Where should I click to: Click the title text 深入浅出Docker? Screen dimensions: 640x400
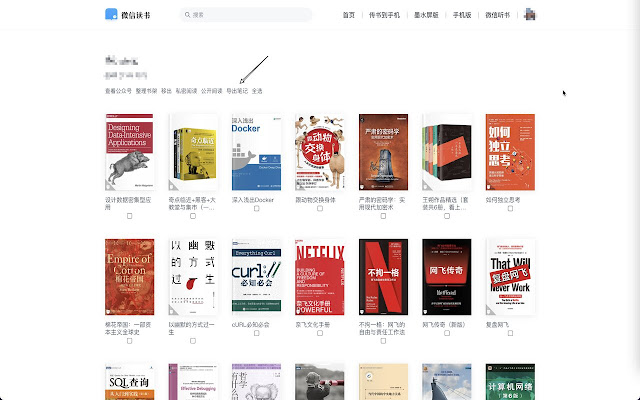(253, 200)
